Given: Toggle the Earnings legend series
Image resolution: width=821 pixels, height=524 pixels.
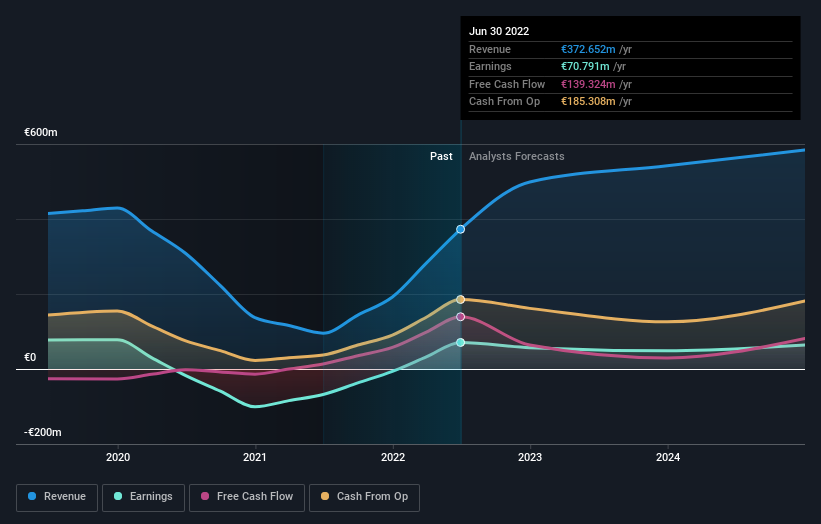Looking at the screenshot, I should pos(143,497).
